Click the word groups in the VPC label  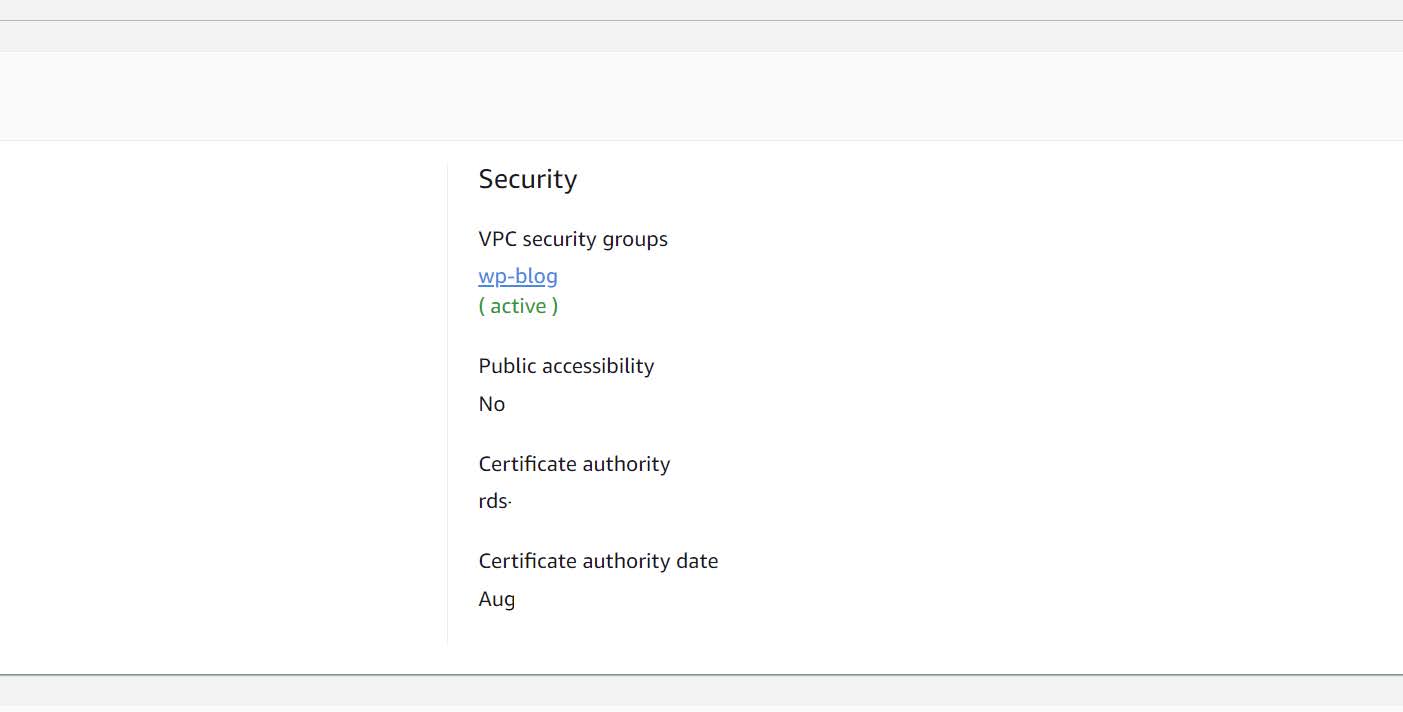coord(634,240)
